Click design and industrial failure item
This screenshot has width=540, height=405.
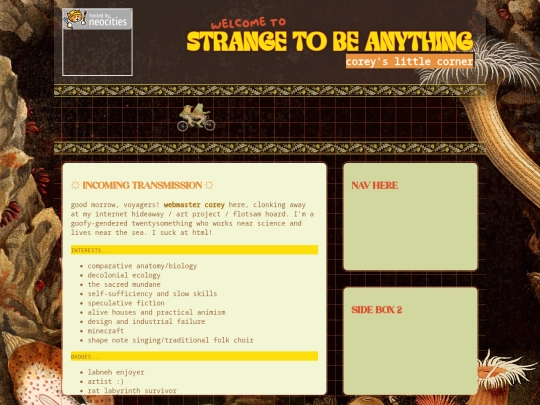click(x=146, y=322)
